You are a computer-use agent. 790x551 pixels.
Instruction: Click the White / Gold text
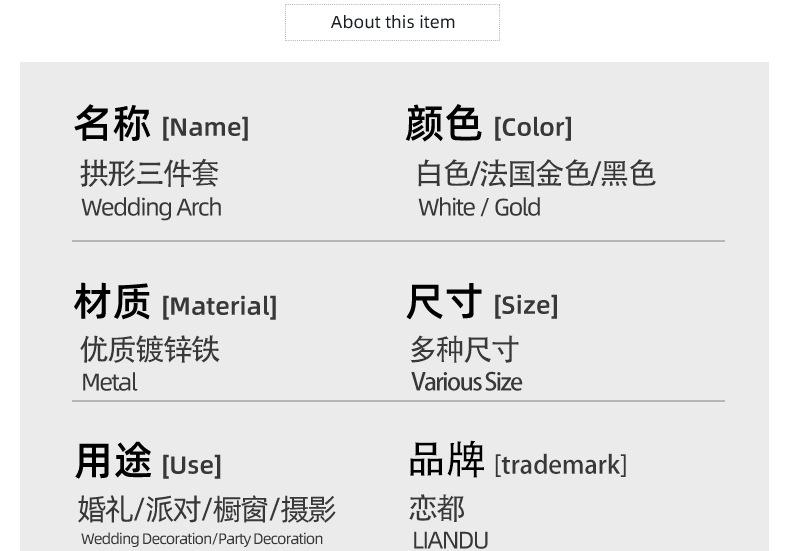tap(479, 208)
